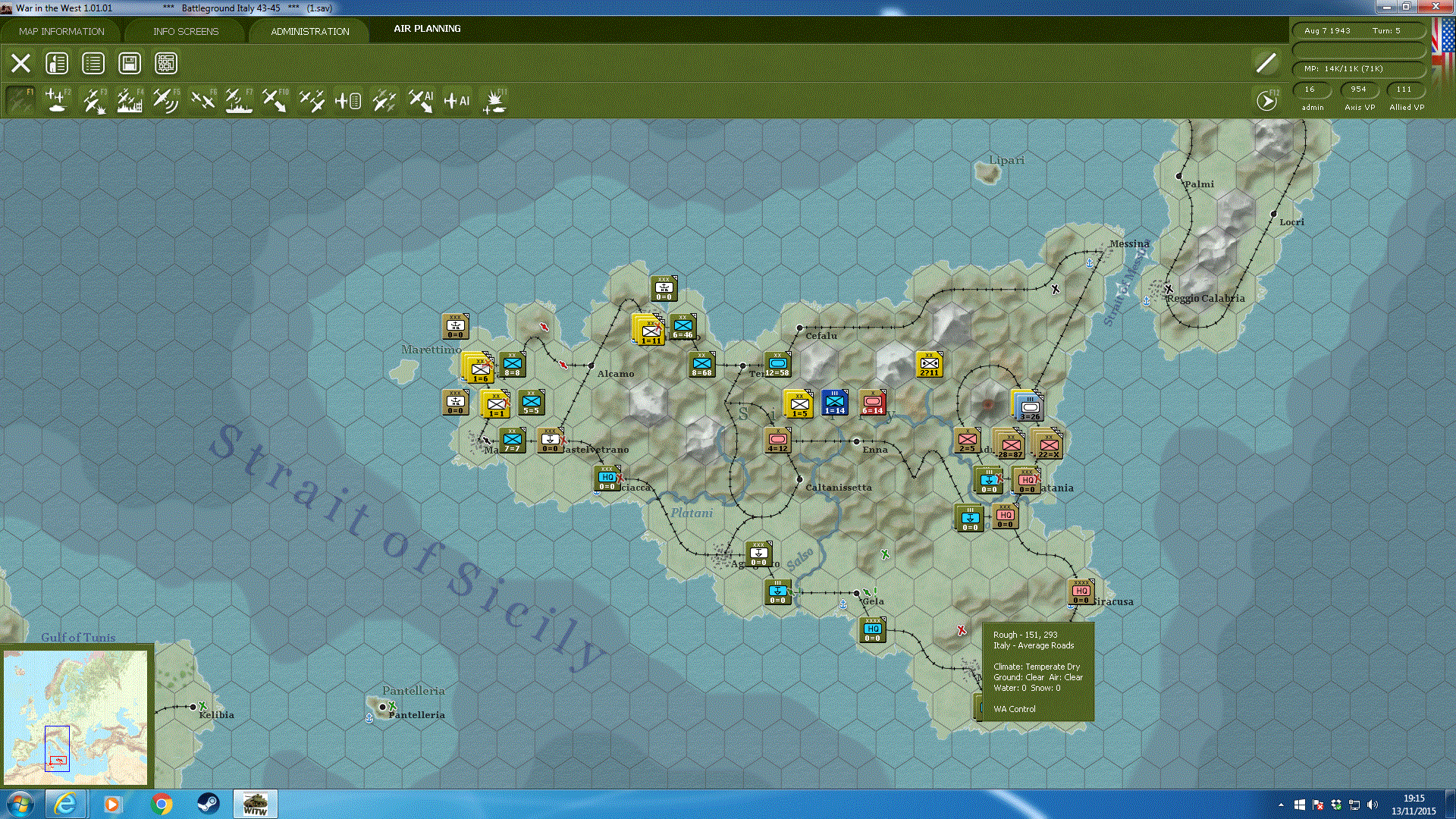Click the F12 end turn arrow button
This screenshot has height=819, width=1456.
[1266, 100]
